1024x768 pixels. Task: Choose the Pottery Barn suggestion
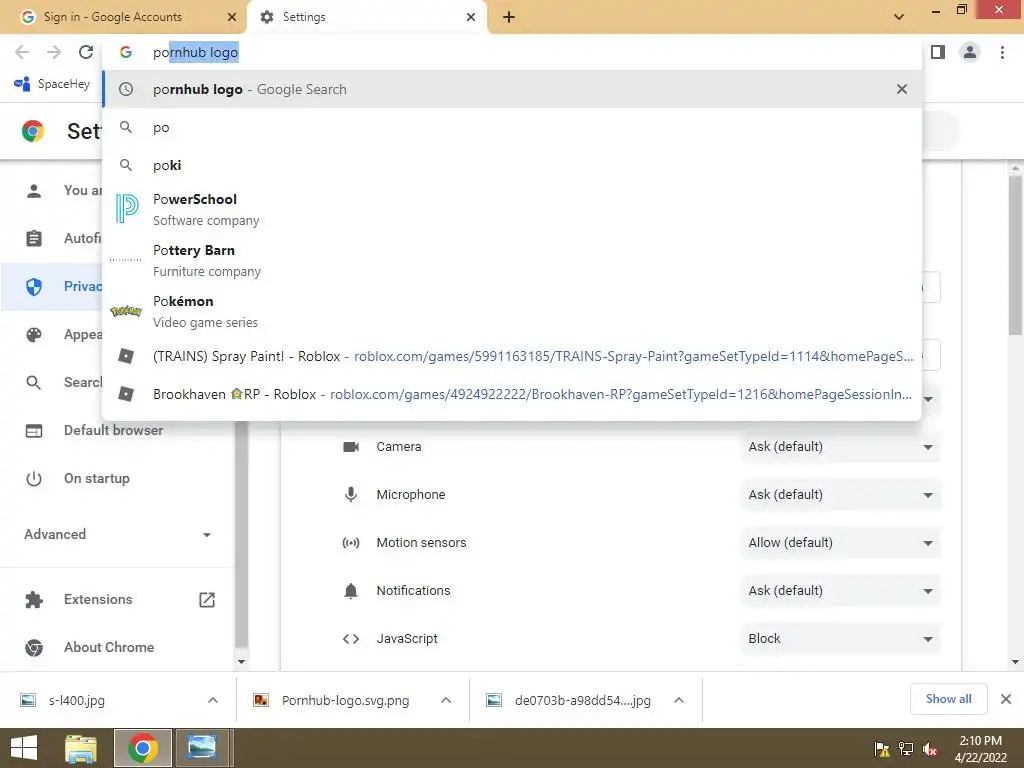tap(512, 260)
